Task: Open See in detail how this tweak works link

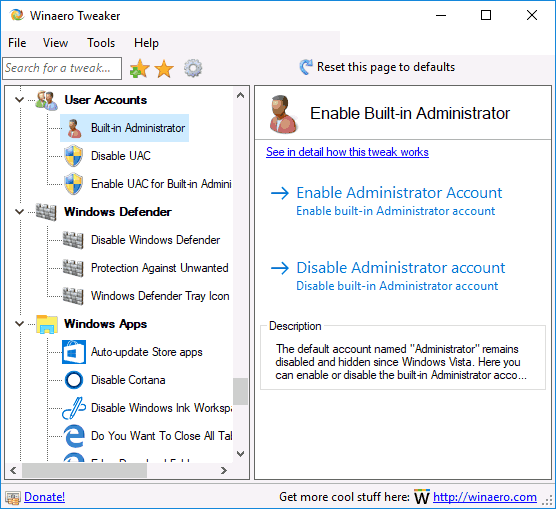Action: [x=347, y=152]
